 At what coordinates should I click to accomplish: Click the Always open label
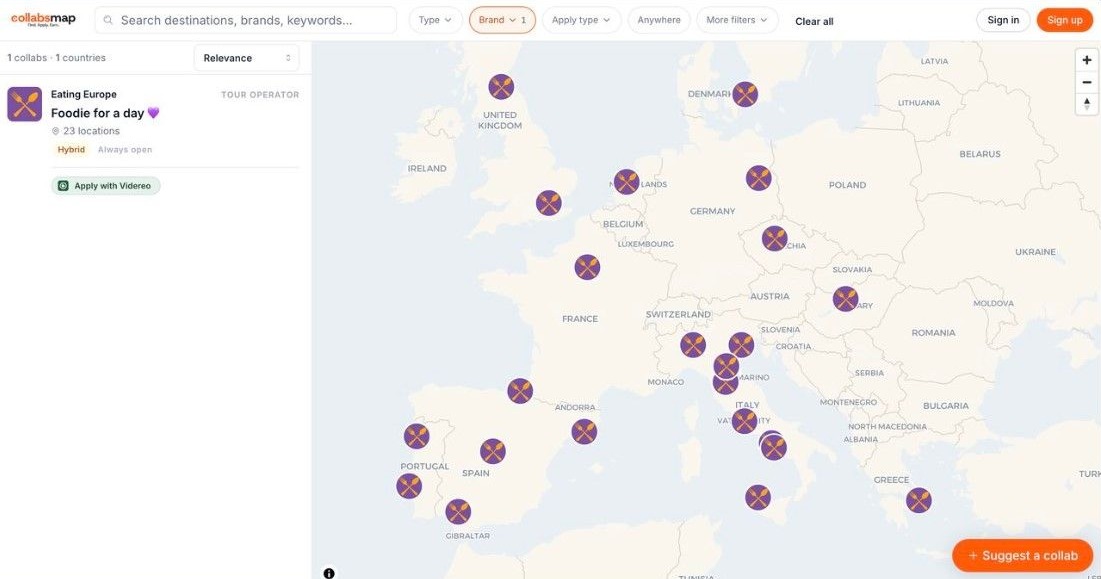tap(125, 149)
